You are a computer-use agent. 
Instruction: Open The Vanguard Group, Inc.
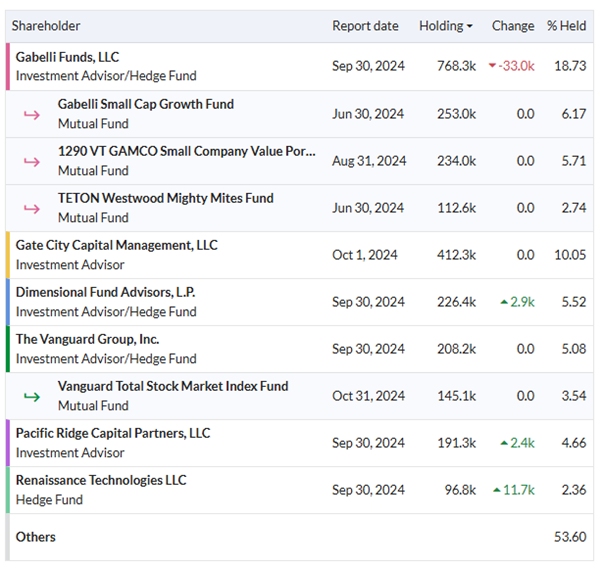tap(87, 339)
